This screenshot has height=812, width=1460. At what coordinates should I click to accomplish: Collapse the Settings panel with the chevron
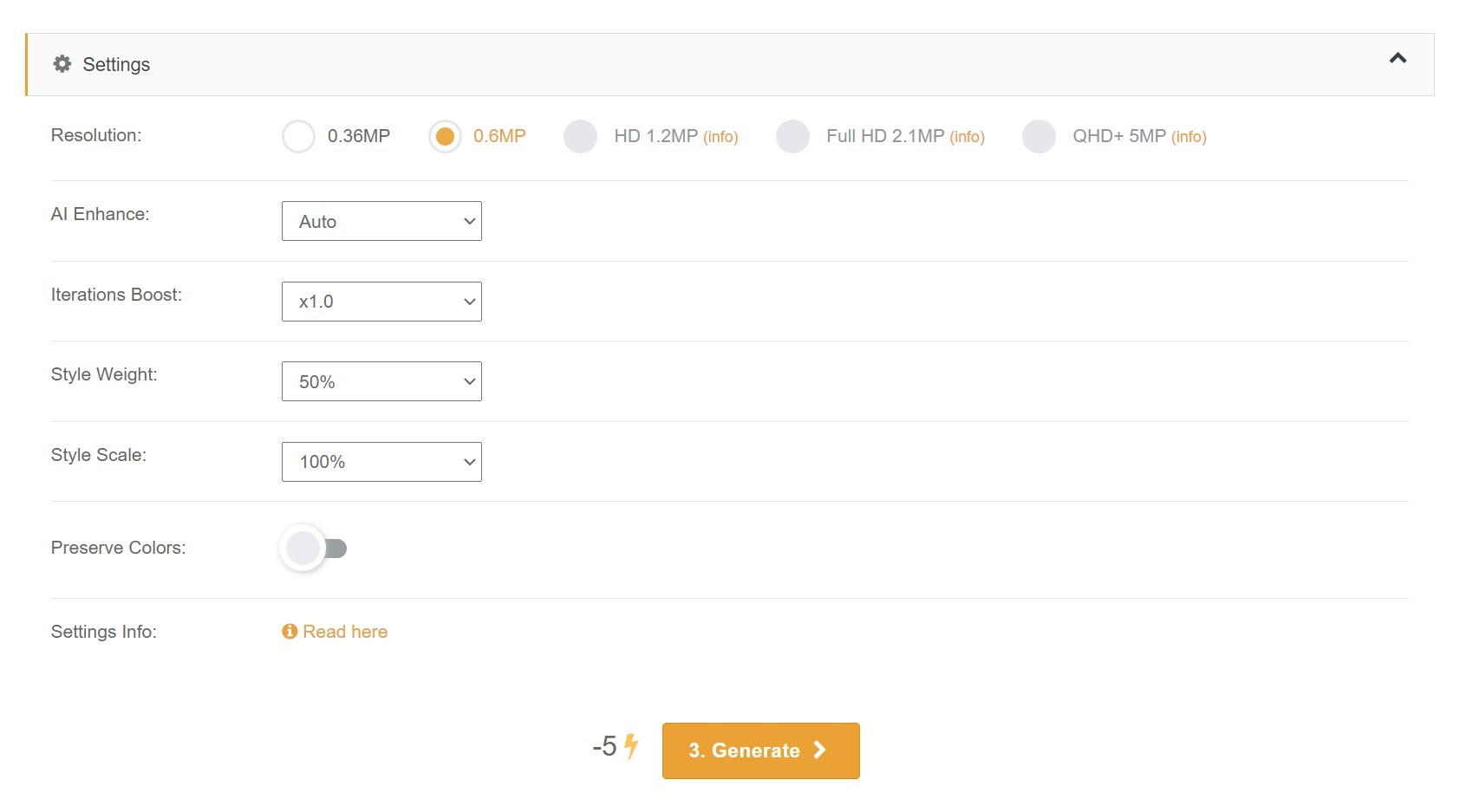tap(1398, 58)
